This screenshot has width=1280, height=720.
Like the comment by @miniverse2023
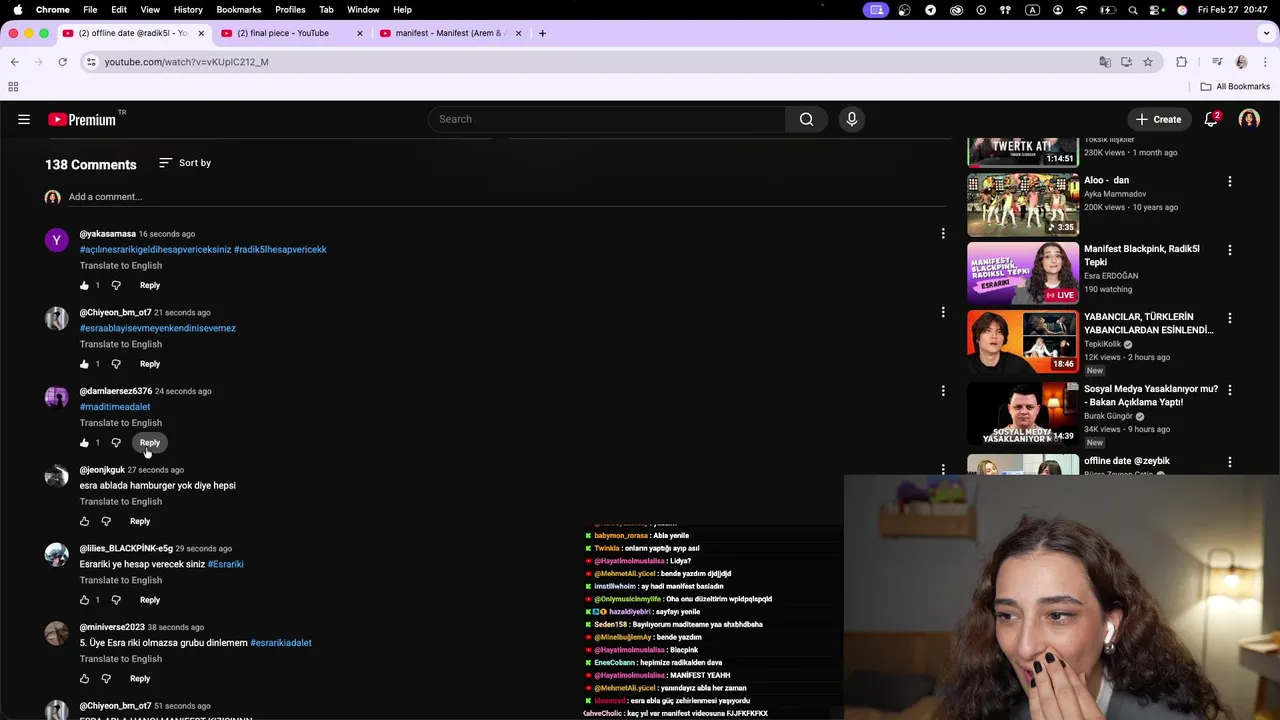(x=84, y=679)
